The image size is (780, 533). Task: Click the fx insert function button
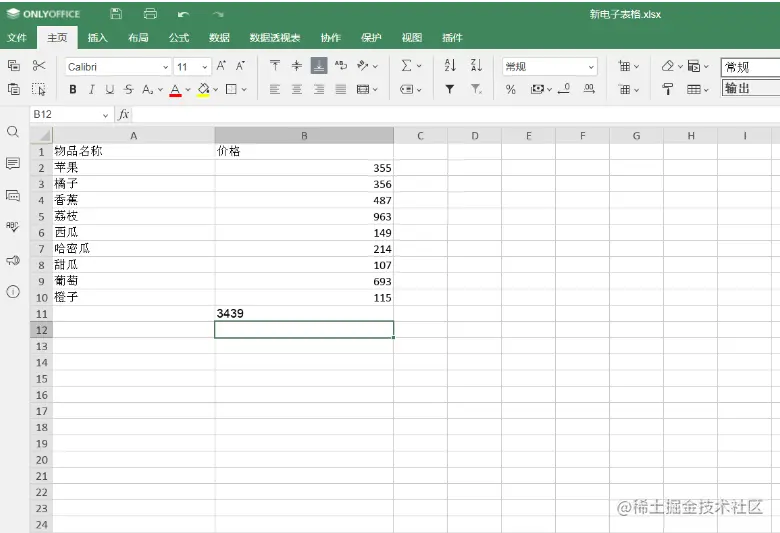click(x=123, y=114)
